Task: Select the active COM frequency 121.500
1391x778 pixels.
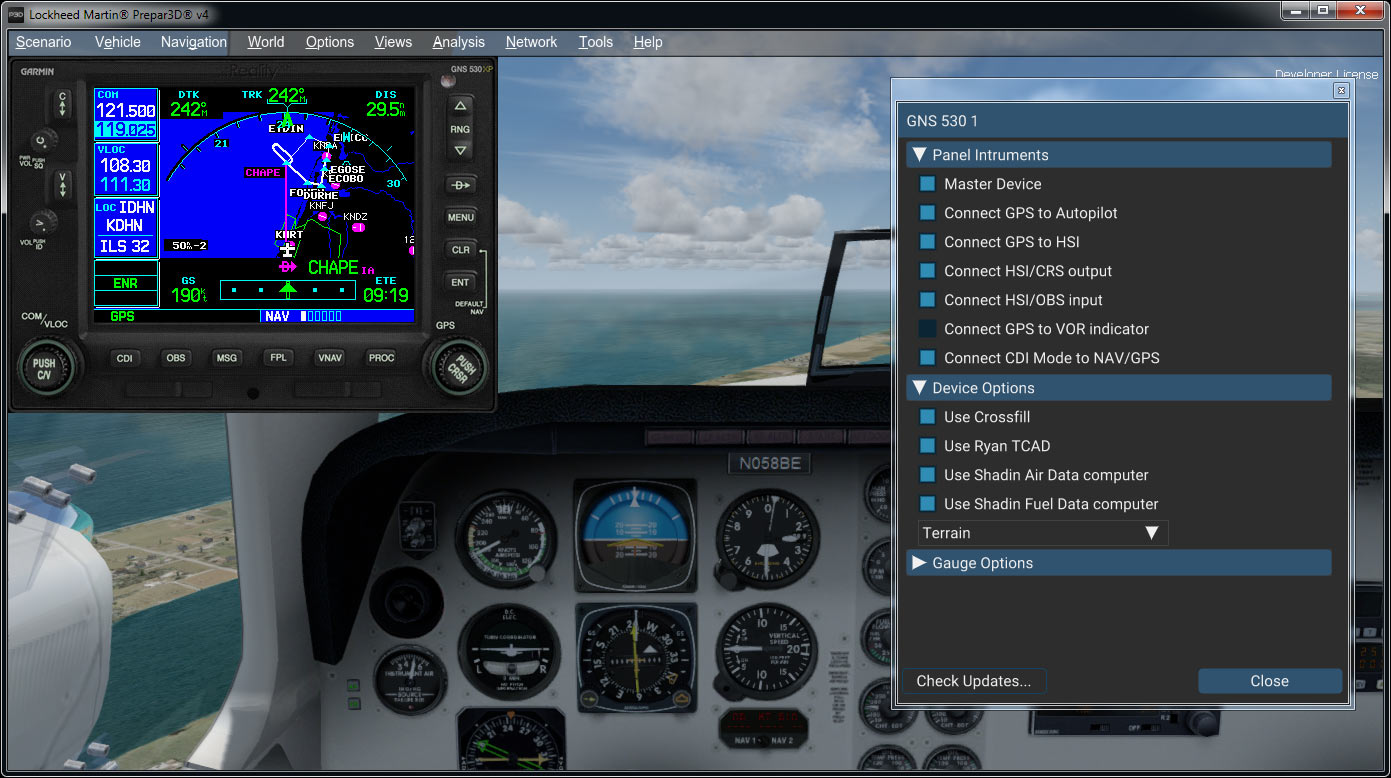Action: [x=126, y=111]
